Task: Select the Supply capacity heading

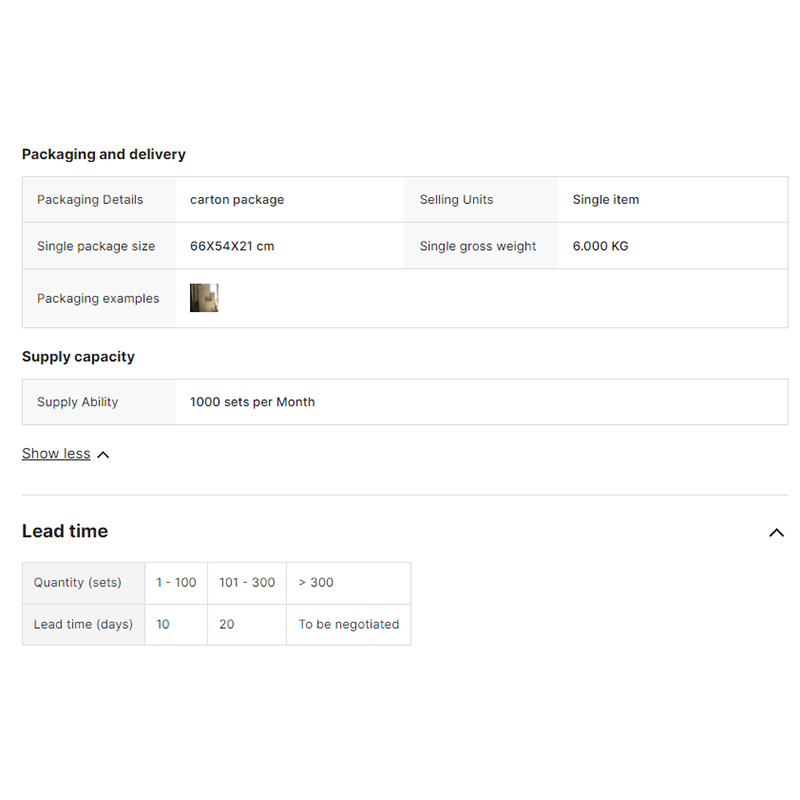Action: (78, 357)
